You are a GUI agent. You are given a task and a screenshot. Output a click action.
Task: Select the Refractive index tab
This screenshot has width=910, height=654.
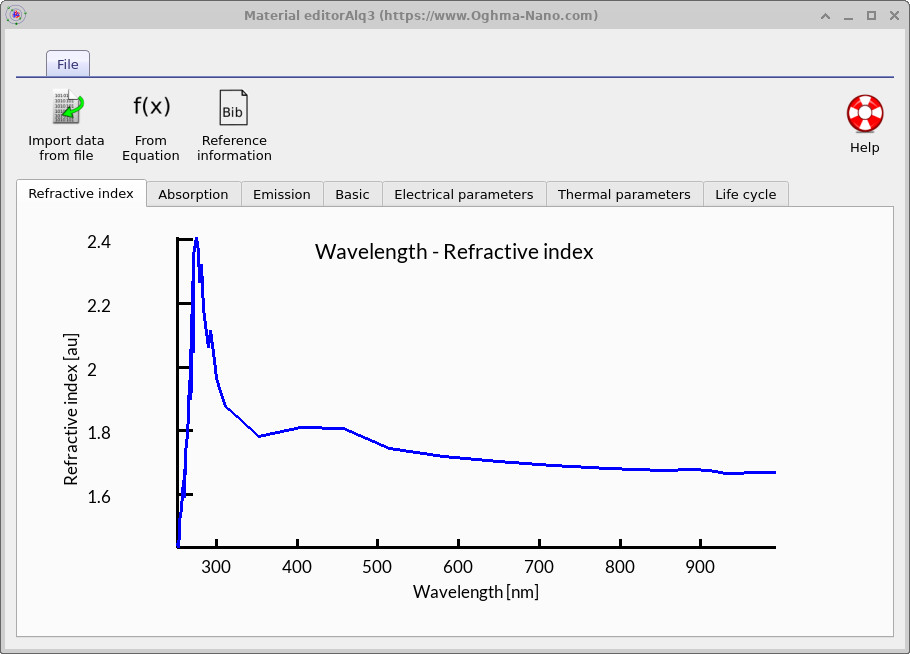click(81, 194)
